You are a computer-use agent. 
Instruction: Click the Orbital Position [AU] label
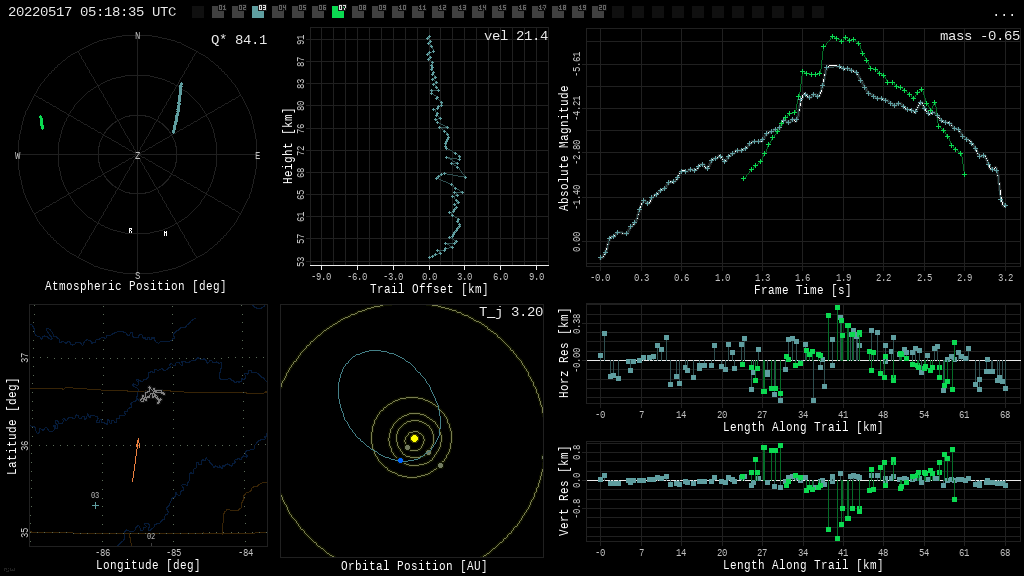[x=414, y=566]
